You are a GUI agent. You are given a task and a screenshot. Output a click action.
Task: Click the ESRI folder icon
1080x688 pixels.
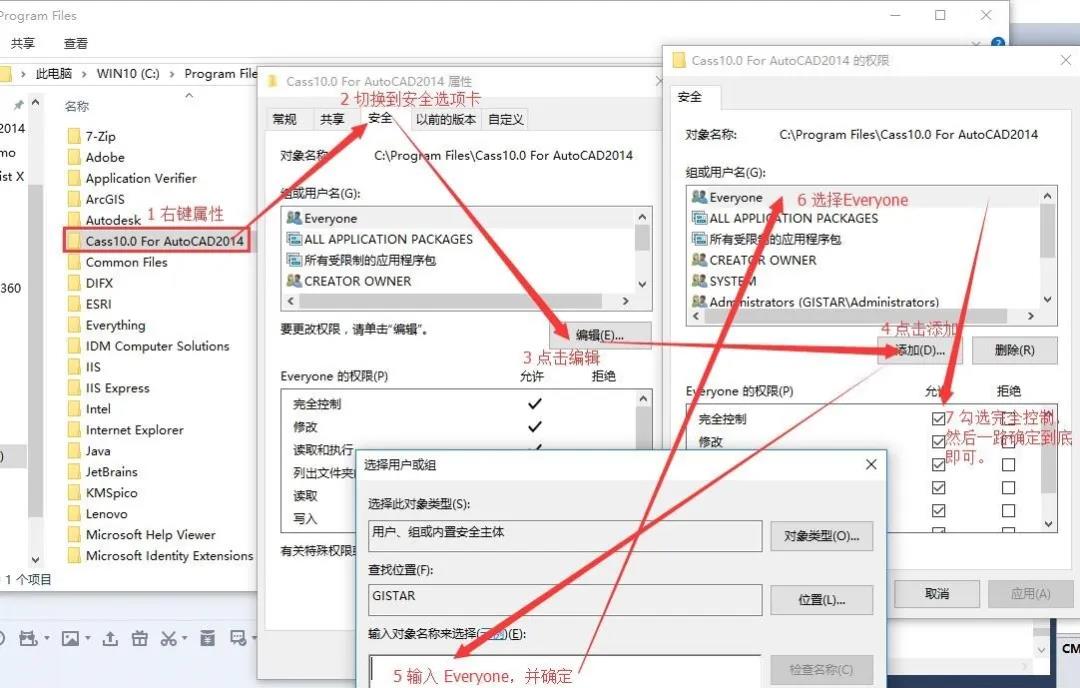pyautogui.click(x=74, y=304)
